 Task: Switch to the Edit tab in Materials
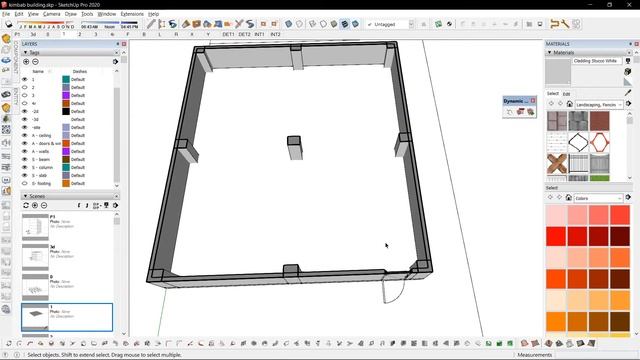coord(567,94)
